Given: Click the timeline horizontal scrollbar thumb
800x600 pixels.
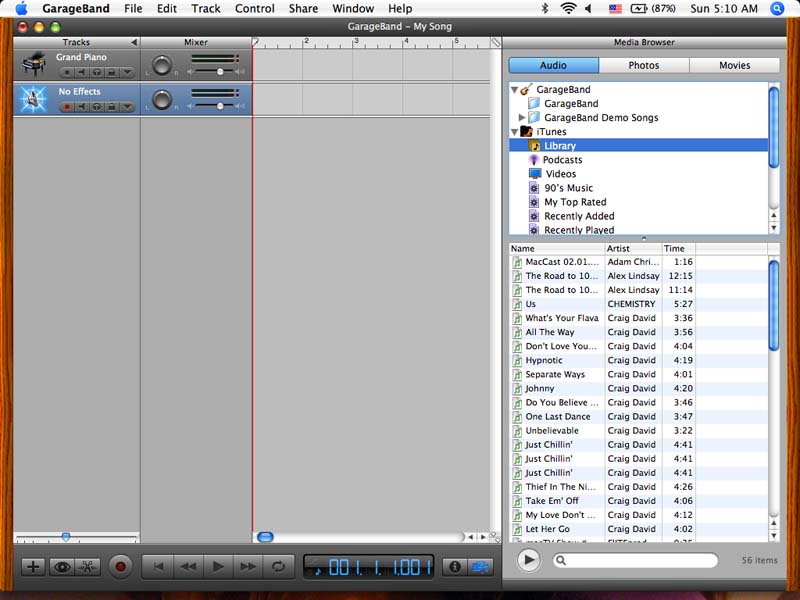Looking at the screenshot, I should pyautogui.click(x=265, y=537).
